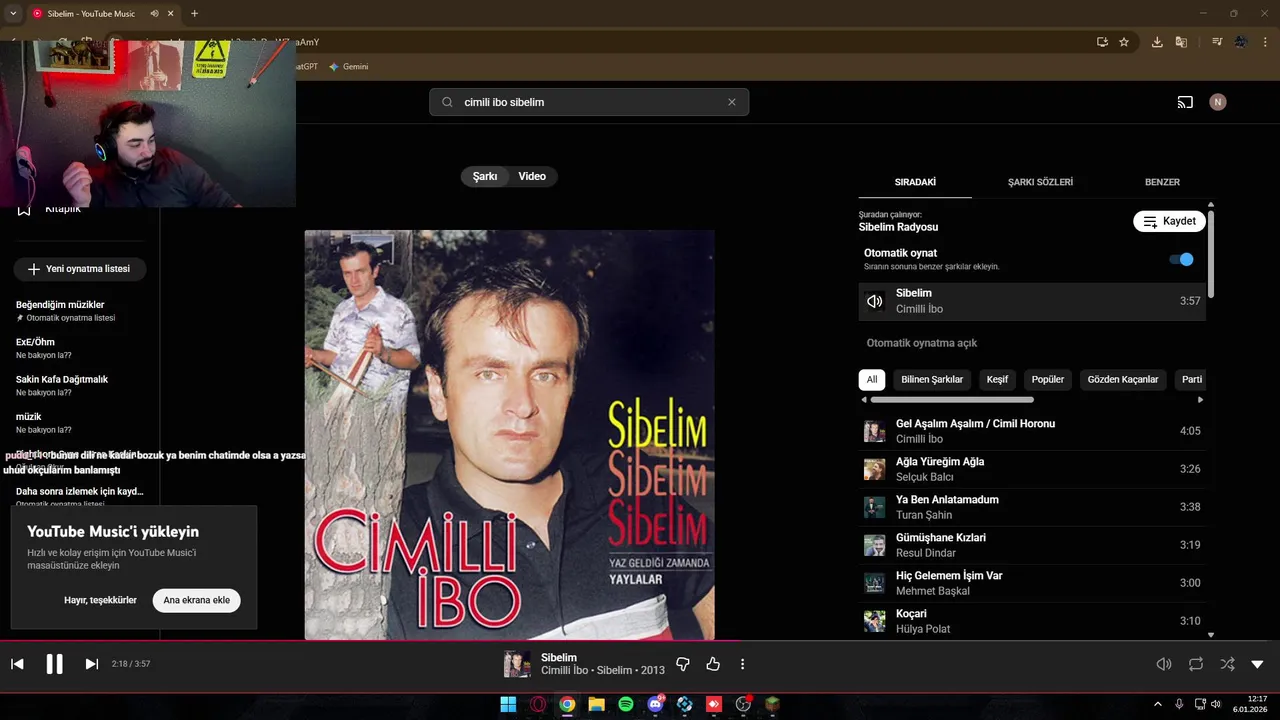The width and height of the screenshot is (1280, 720).
Task: Click the Translate page icon
Action: pos(1181,42)
